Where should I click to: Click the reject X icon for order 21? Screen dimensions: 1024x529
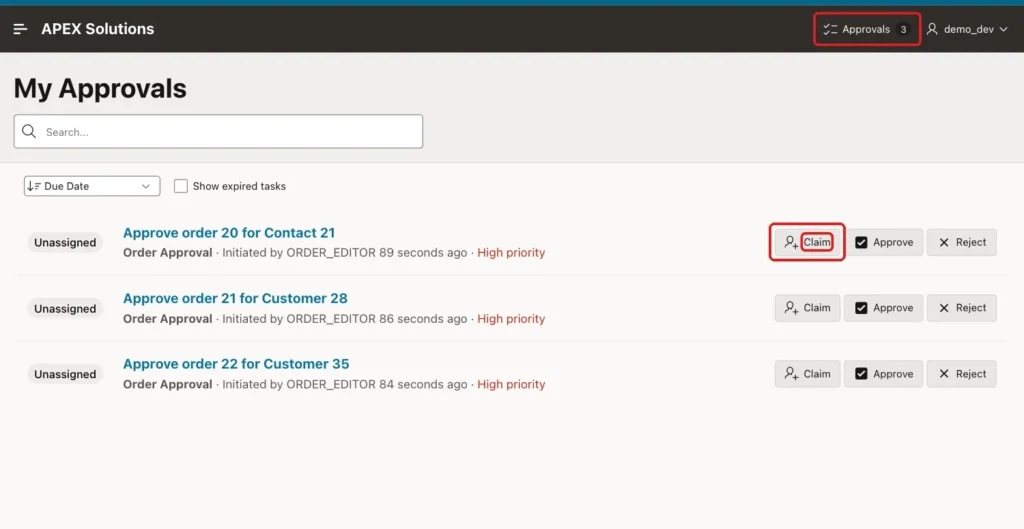[944, 308]
